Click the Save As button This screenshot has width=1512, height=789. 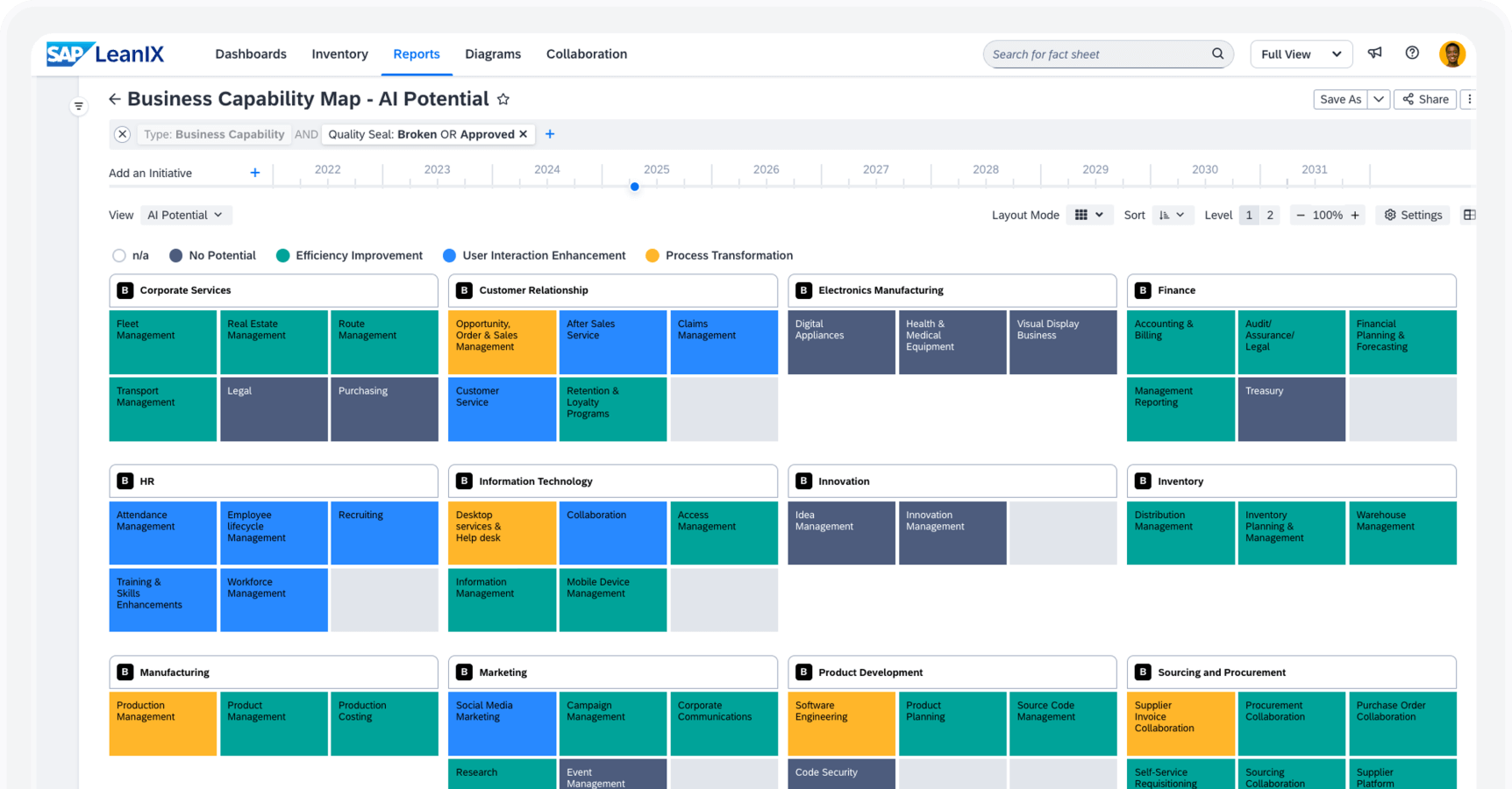pyautogui.click(x=1339, y=99)
